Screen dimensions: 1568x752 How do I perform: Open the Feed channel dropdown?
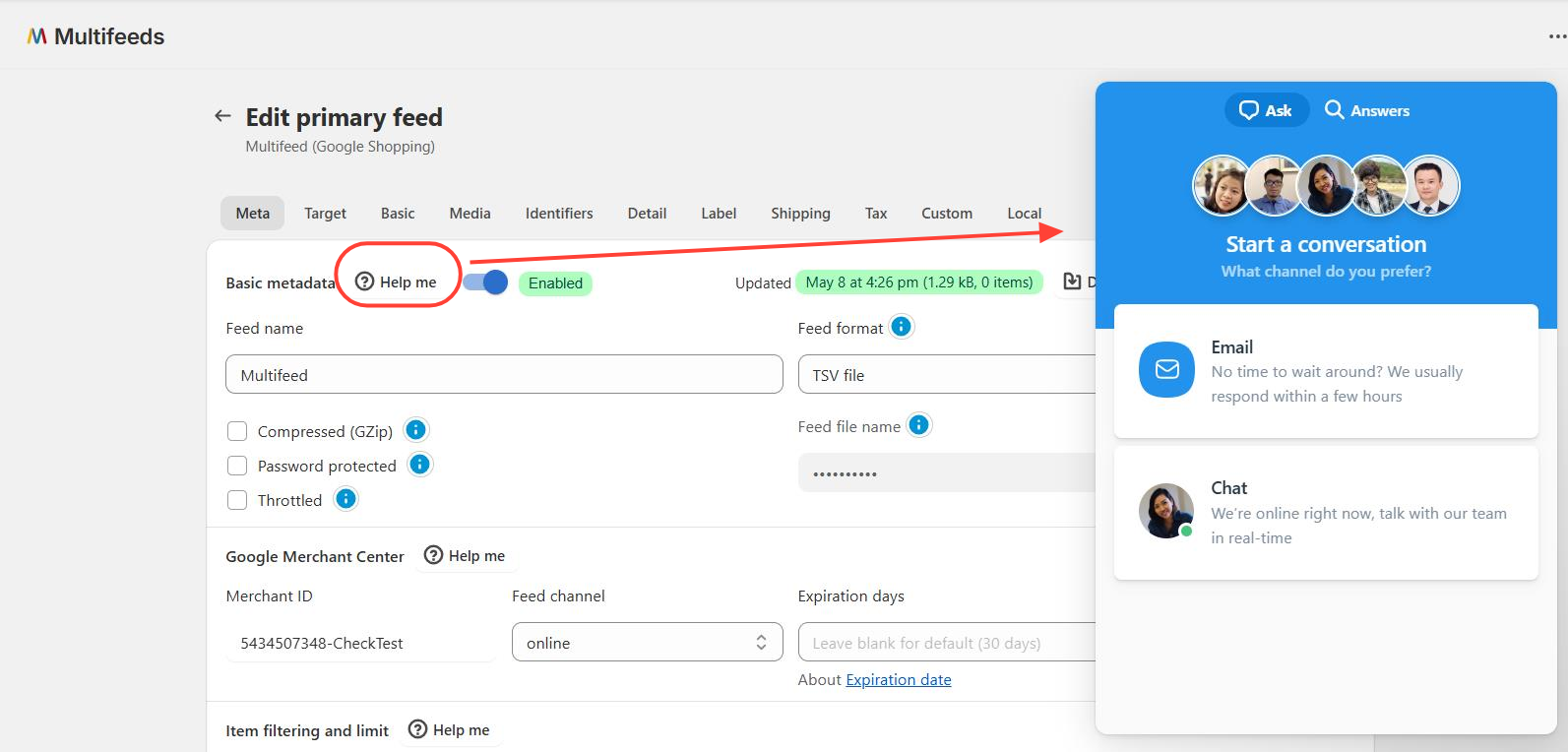[x=648, y=642]
